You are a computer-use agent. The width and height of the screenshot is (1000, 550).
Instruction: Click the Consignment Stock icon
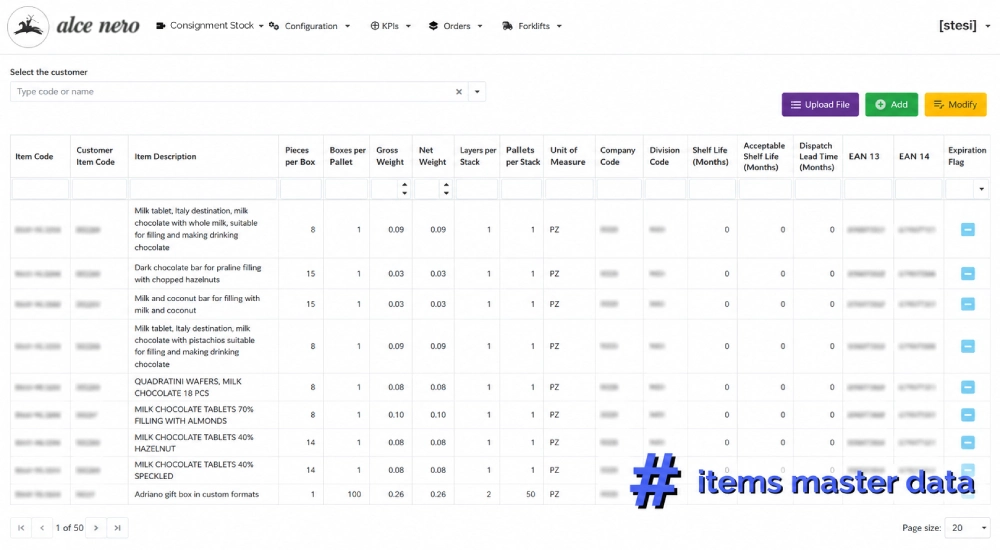tap(161, 26)
